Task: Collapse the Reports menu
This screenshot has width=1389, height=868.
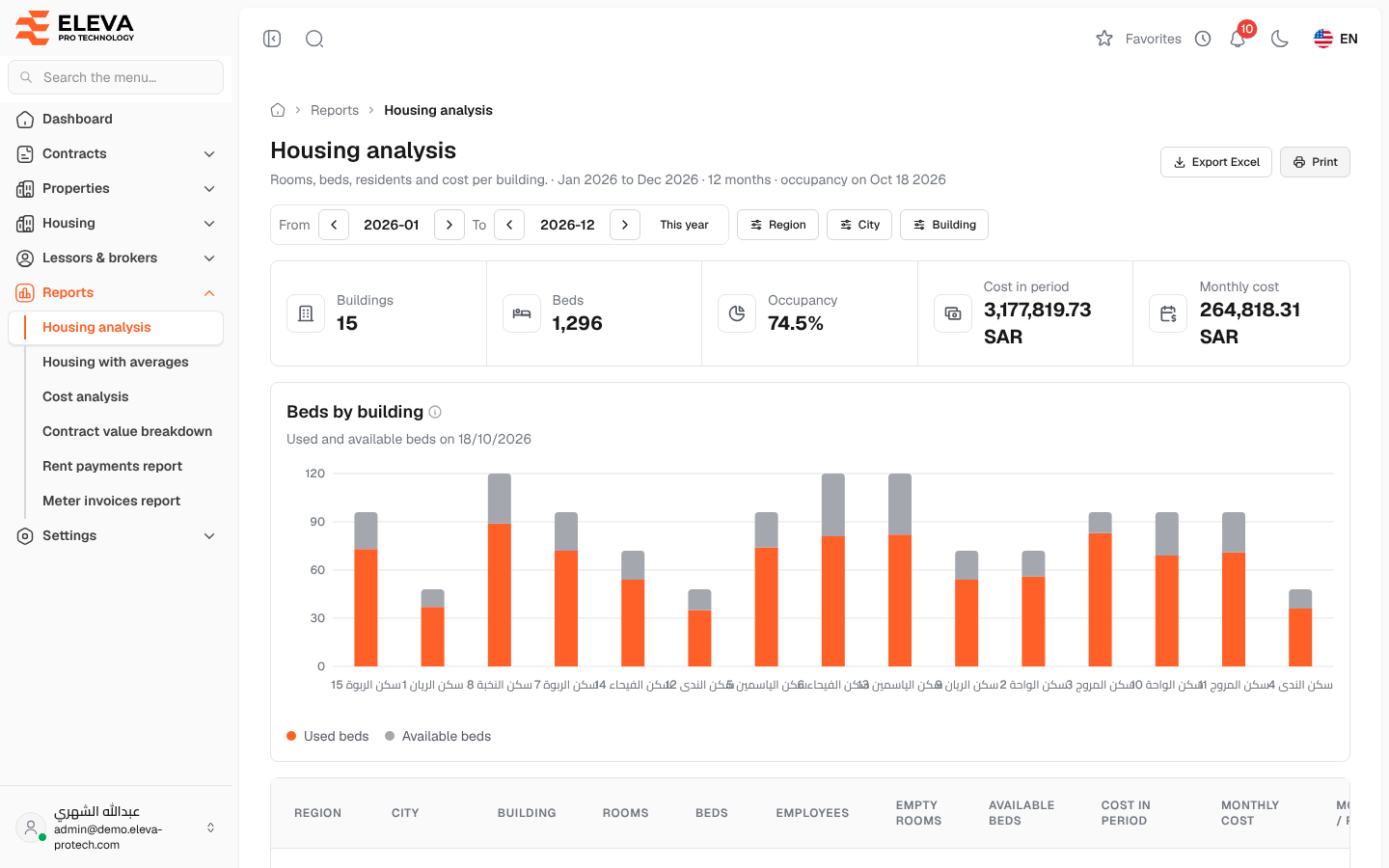Action: point(116,292)
